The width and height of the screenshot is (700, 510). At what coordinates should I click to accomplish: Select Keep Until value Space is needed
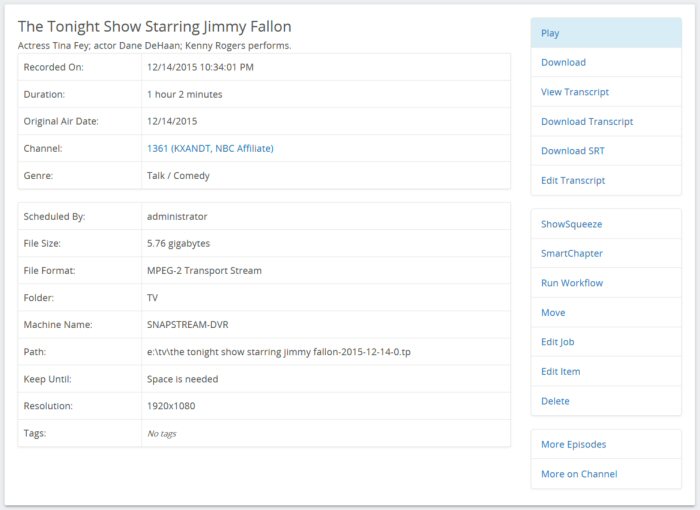(x=183, y=379)
